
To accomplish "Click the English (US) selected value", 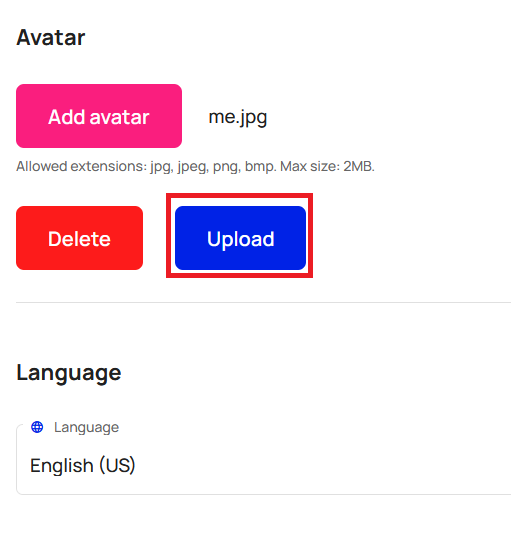I will pos(83,465).
